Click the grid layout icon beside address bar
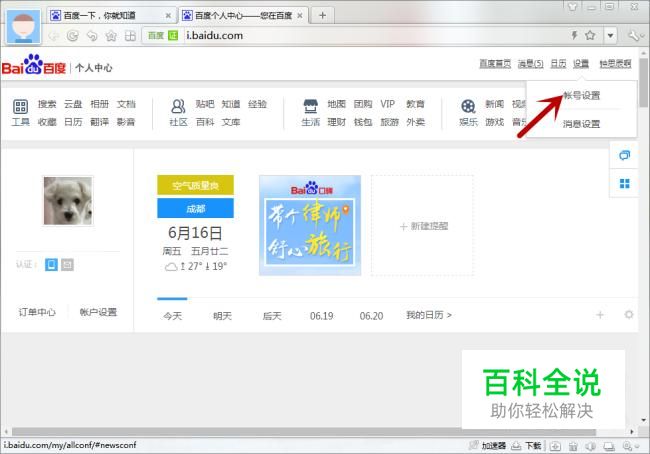The width and height of the screenshot is (650, 454). tap(130, 36)
